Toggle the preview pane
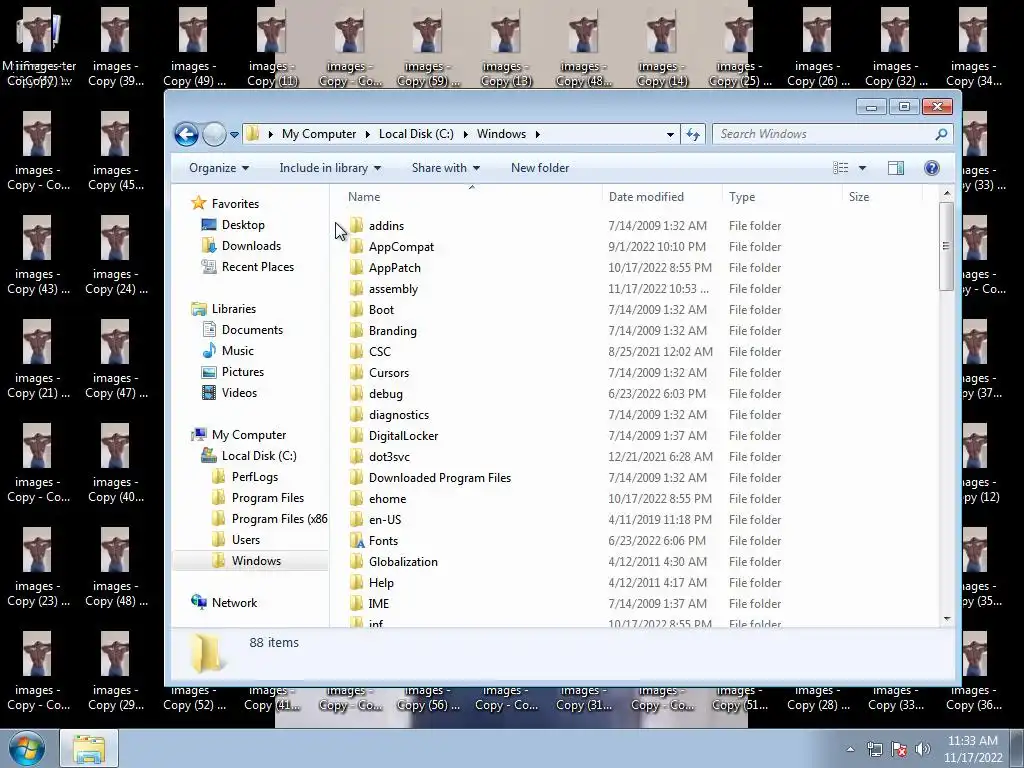This screenshot has height=768, width=1024. tap(896, 168)
